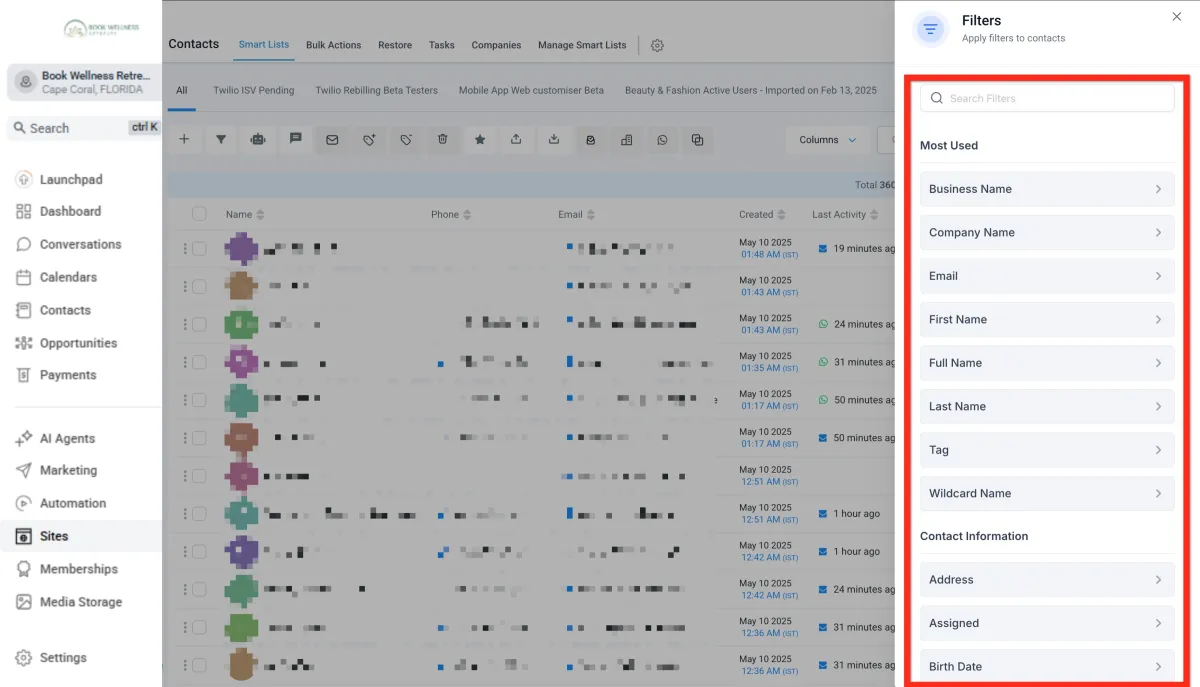
Task: Click the send email envelope icon
Action: tap(332, 140)
